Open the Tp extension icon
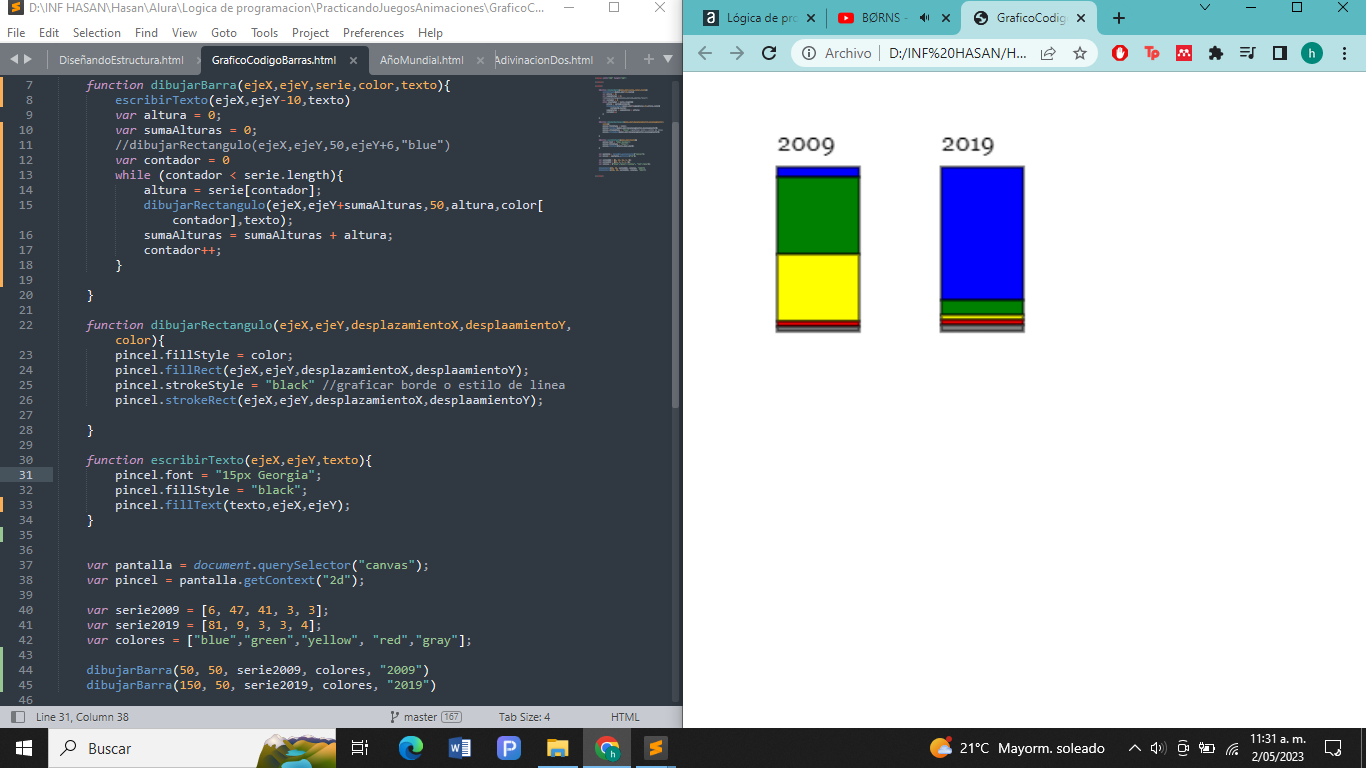 click(x=1152, y=53)
